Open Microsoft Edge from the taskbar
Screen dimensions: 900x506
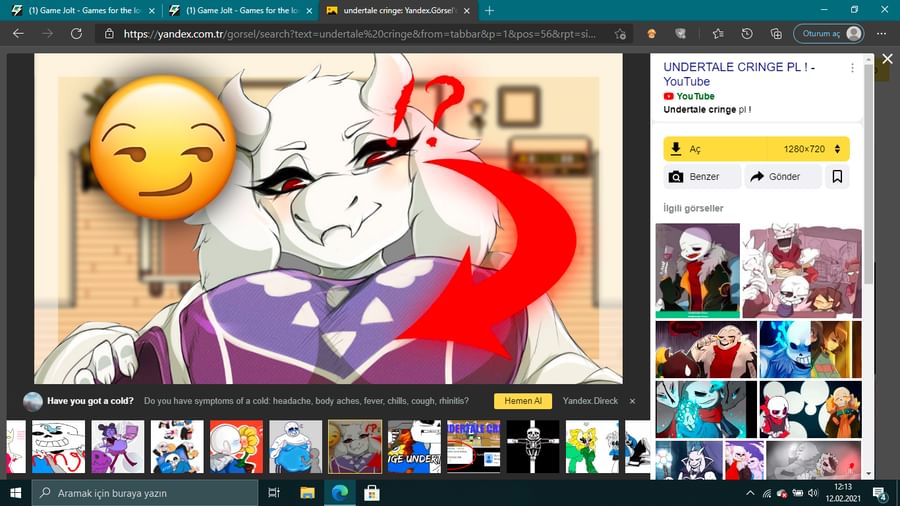340,493
